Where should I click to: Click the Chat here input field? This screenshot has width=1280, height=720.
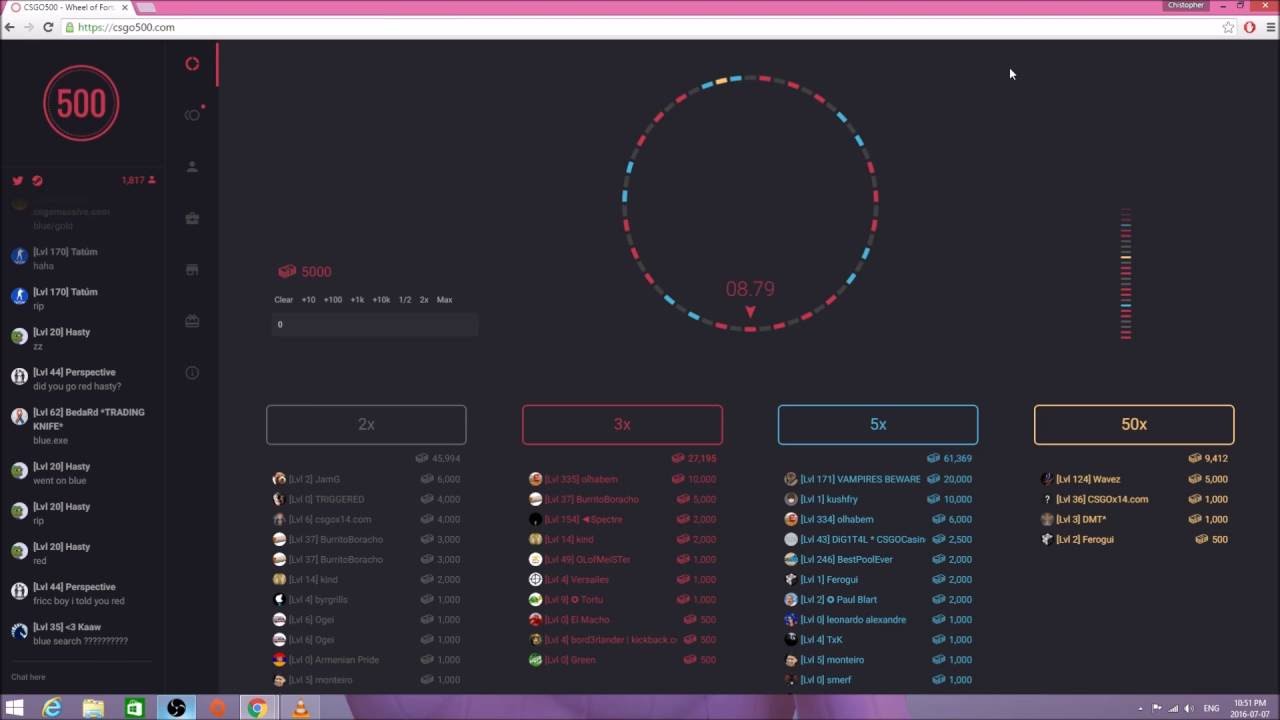pos(80,677)
